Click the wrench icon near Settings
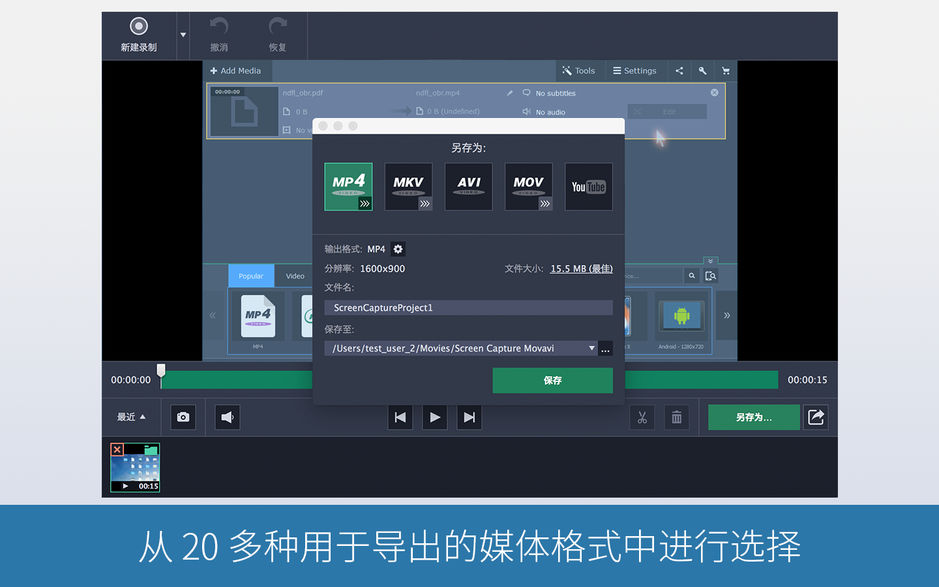 pyautogui.click(x=701, y=70)
